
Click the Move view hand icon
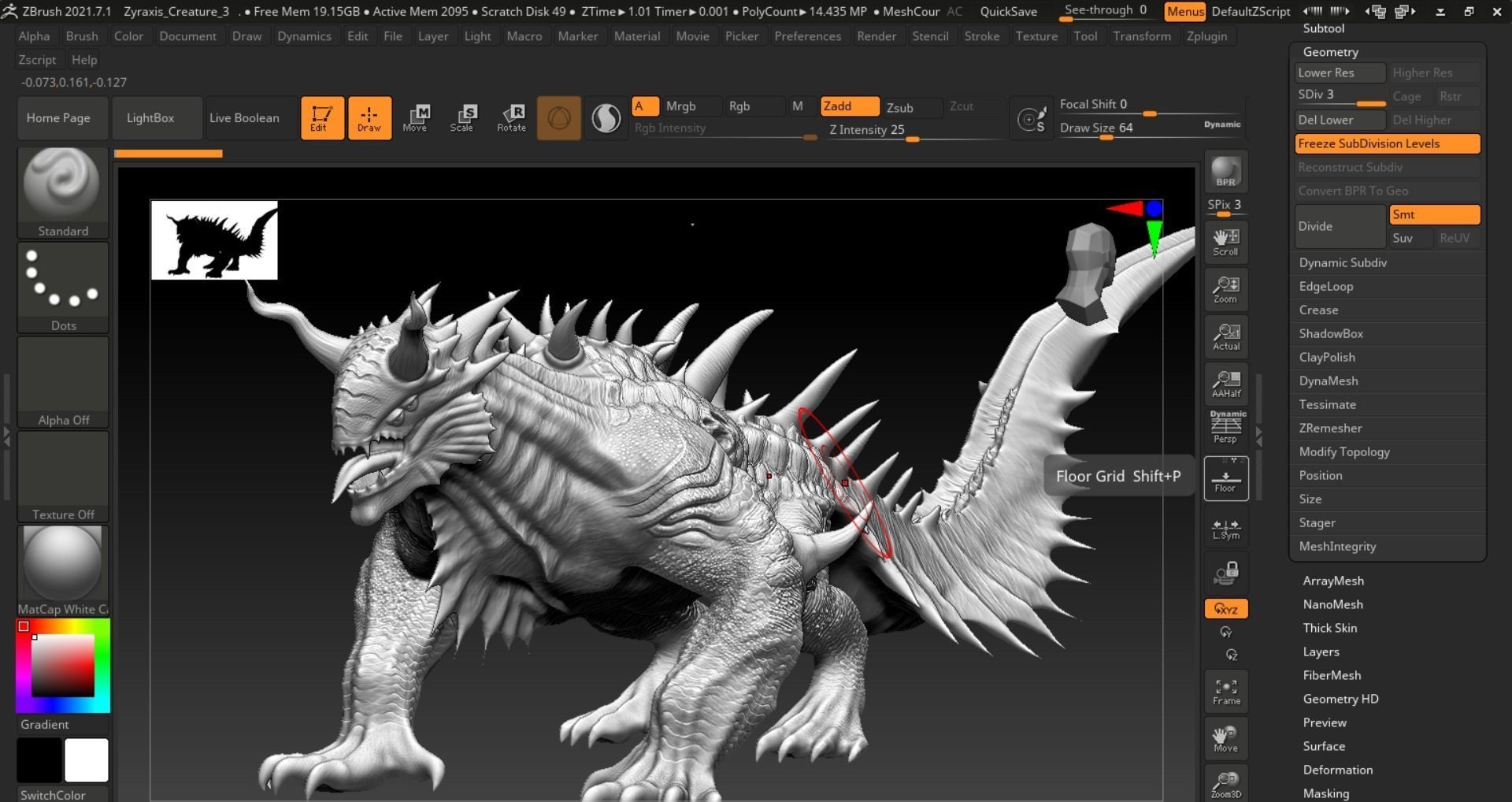pyautogui.click(x=1226, y=739)
